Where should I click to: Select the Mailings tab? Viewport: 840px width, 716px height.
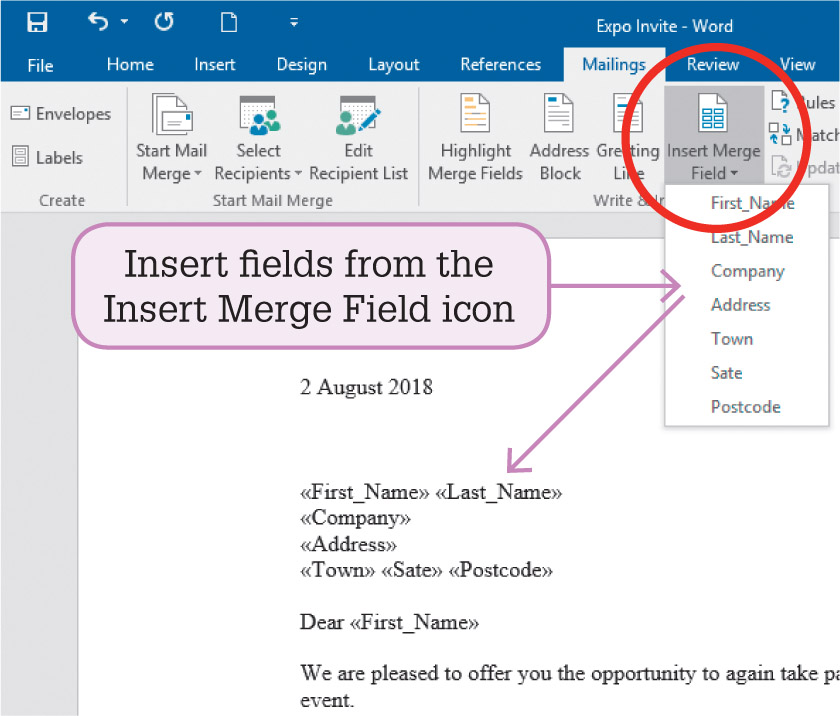coord(614,65)
